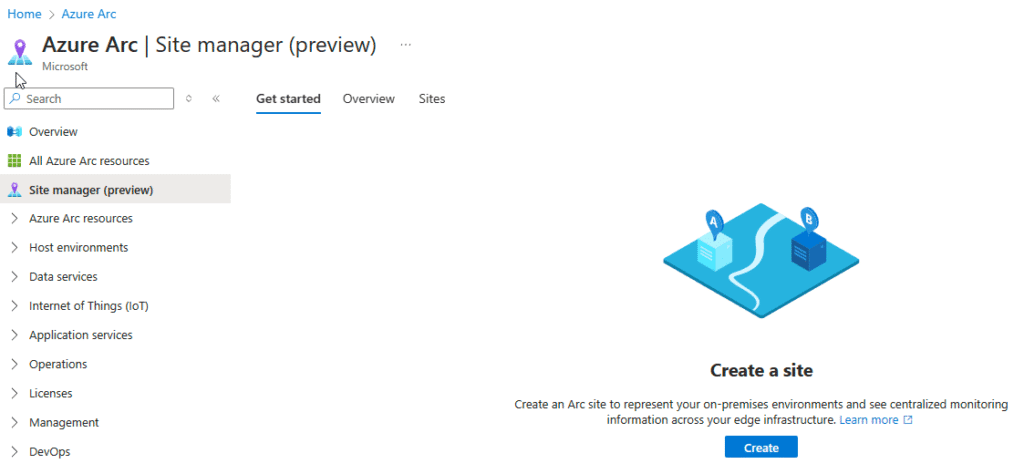Click the Create a site illustration
This screenshot has height=474, width=1024.
coord(761,261)
